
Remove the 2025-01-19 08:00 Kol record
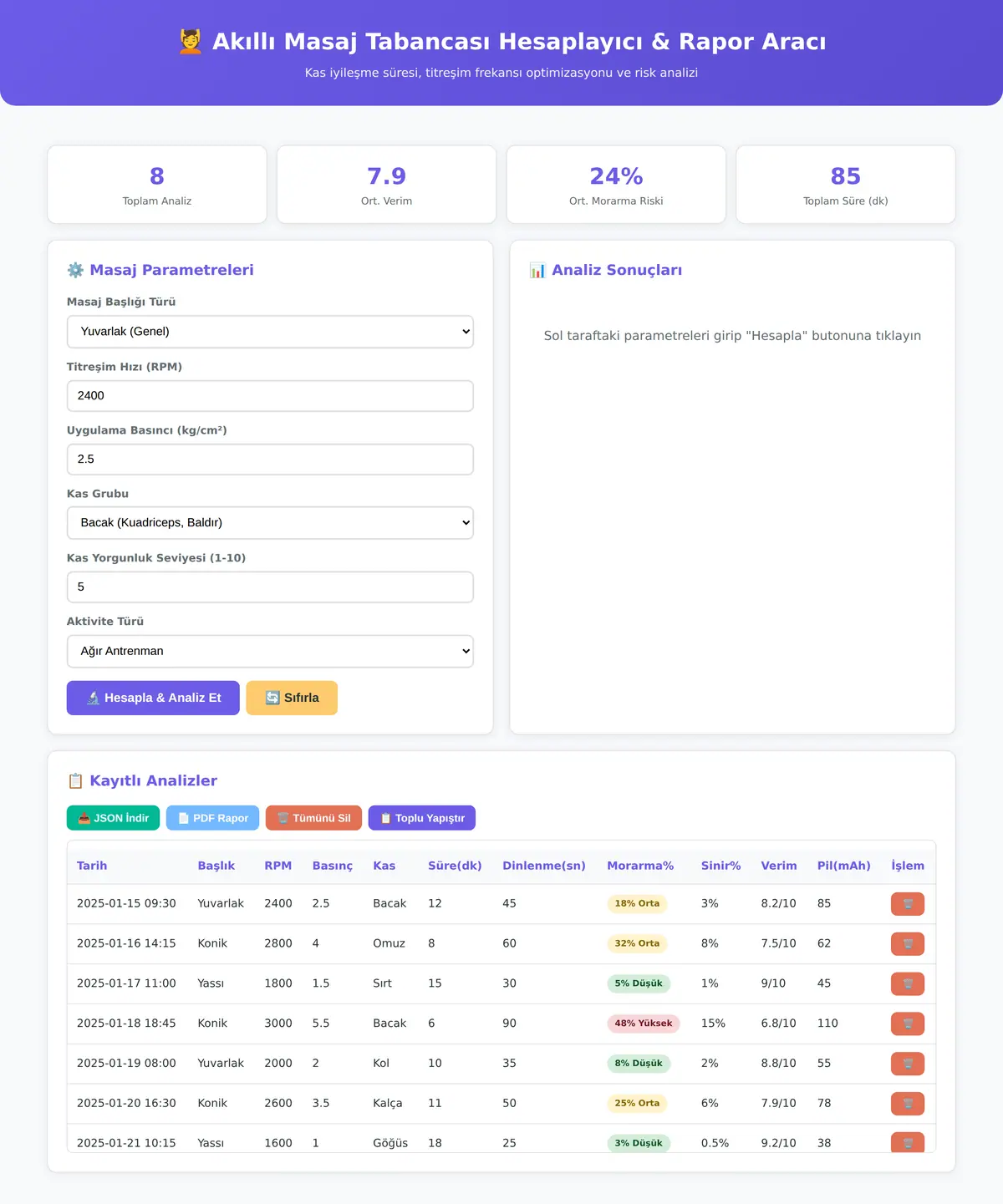pyautogui.click(x=907, y=1064)
